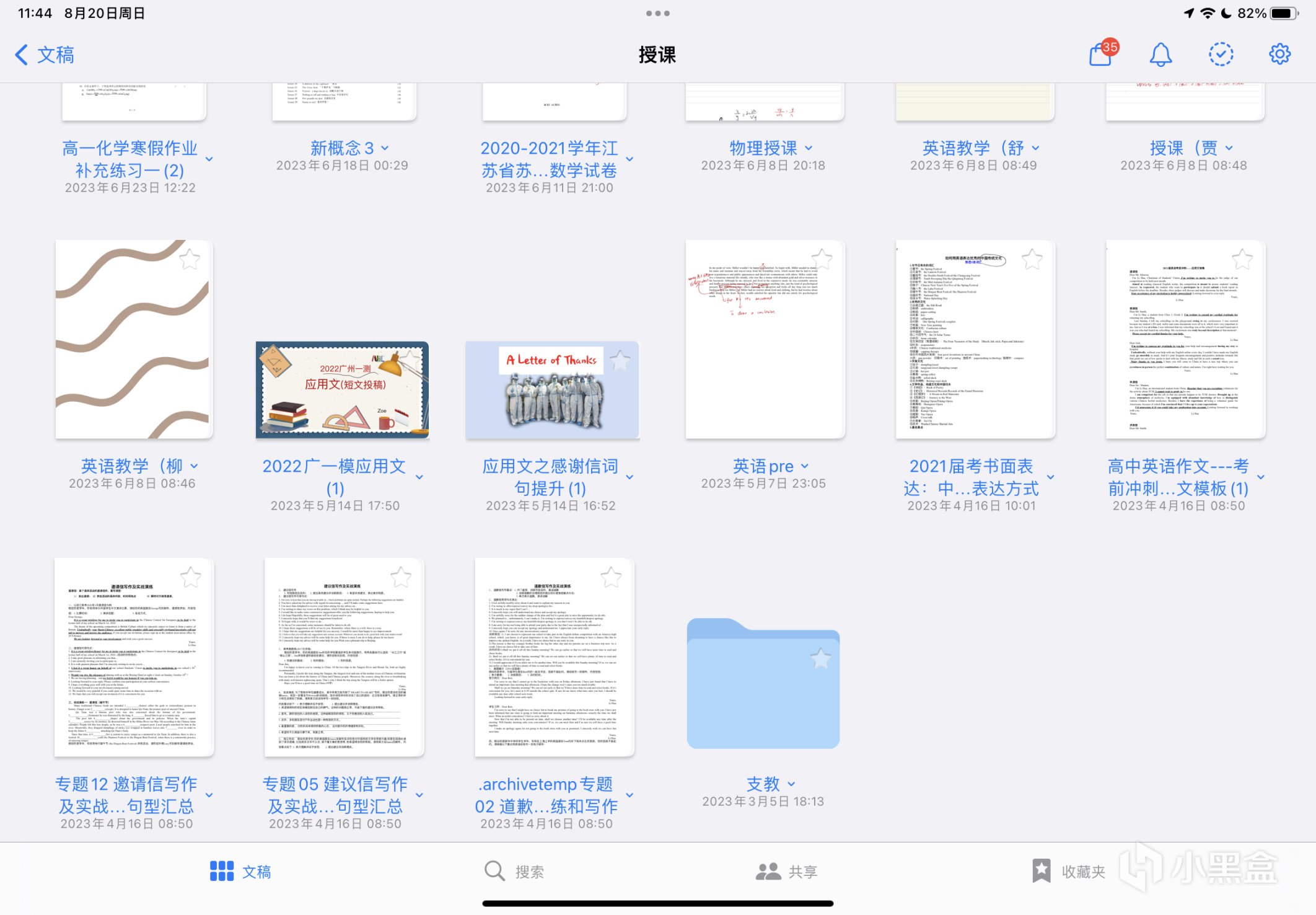Expand options chevron for 英语教学（舒

pyautogui.click(x=1035, y=148)
